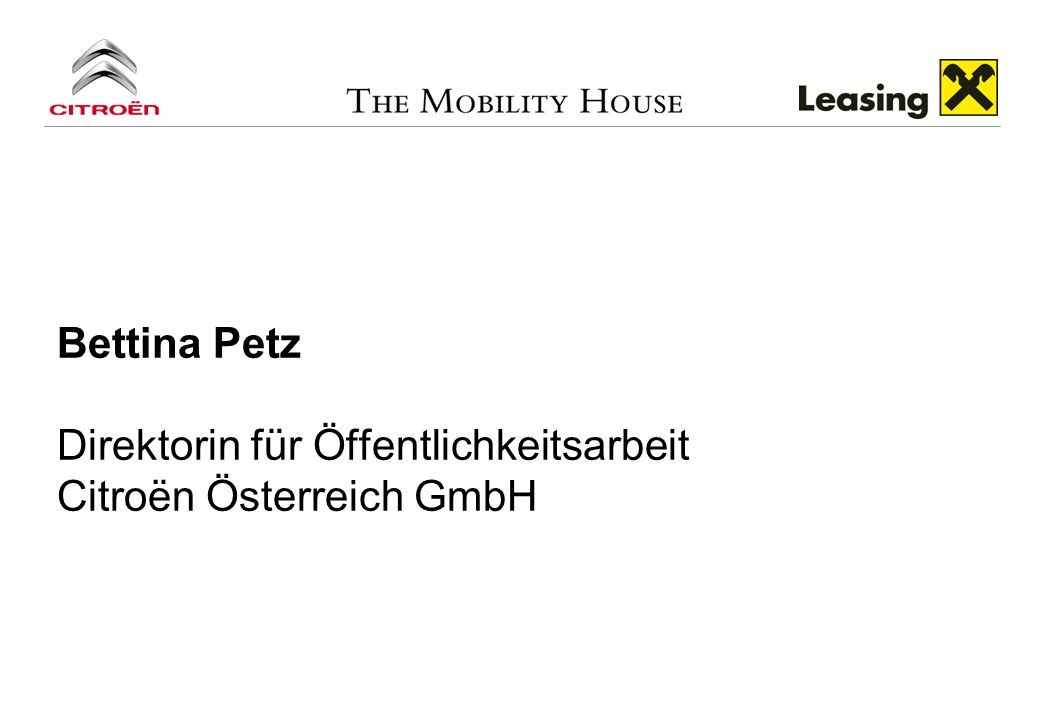This screenshot has height=720, width=1040.
Task: Click the word Direktorin
Action: click(x=149, y=445)
